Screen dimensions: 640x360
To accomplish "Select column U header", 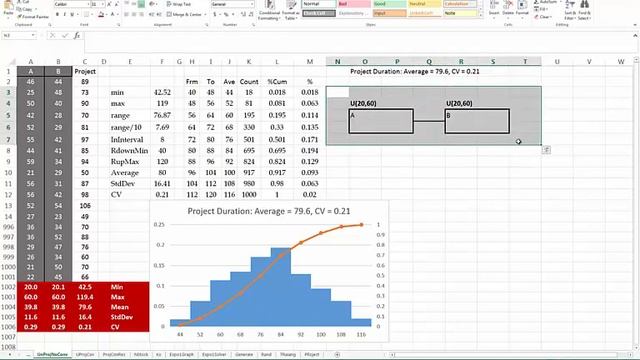I will point(557,62).
